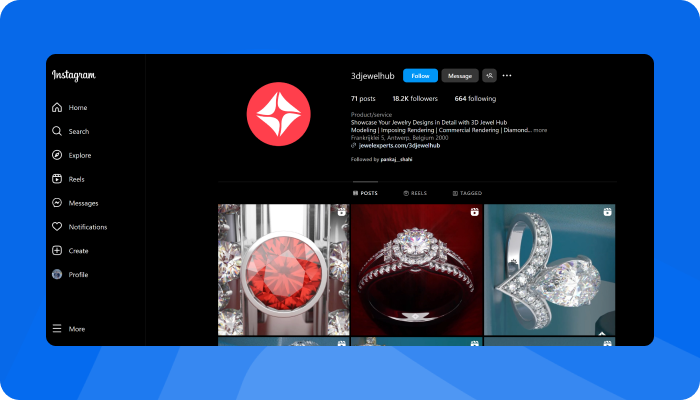Screen dimensions: 700x400
Task: Click the Explore label in sidebar
Action: pos(80,155)
